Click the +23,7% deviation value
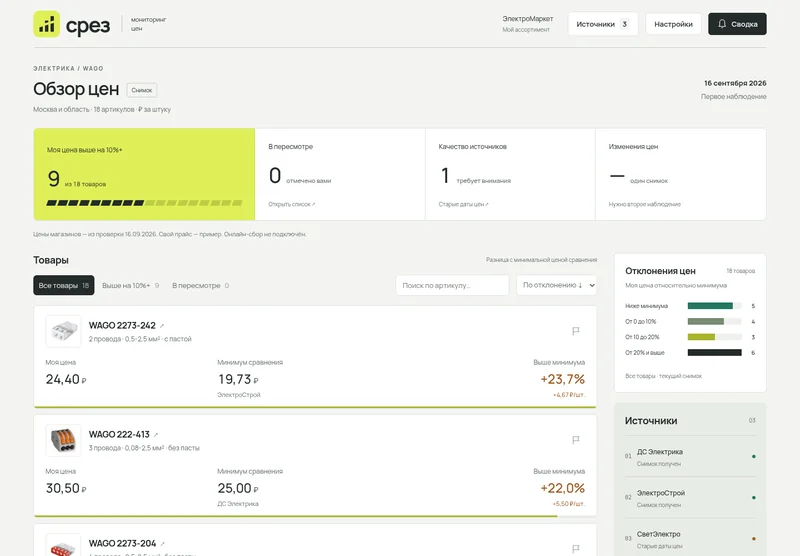Screen dimensions: 800x556 (563, 379)
